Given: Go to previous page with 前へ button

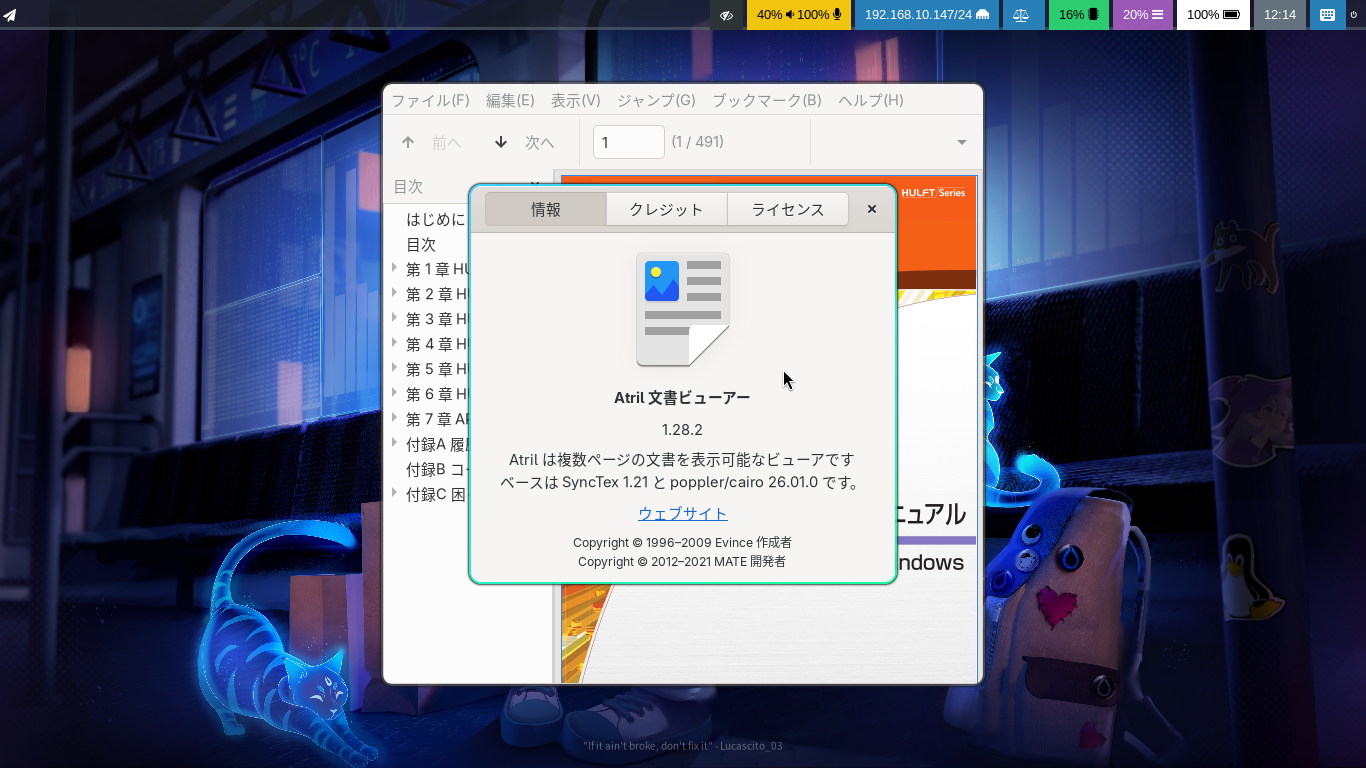Looking at the screenshot, I should point(432,143).
